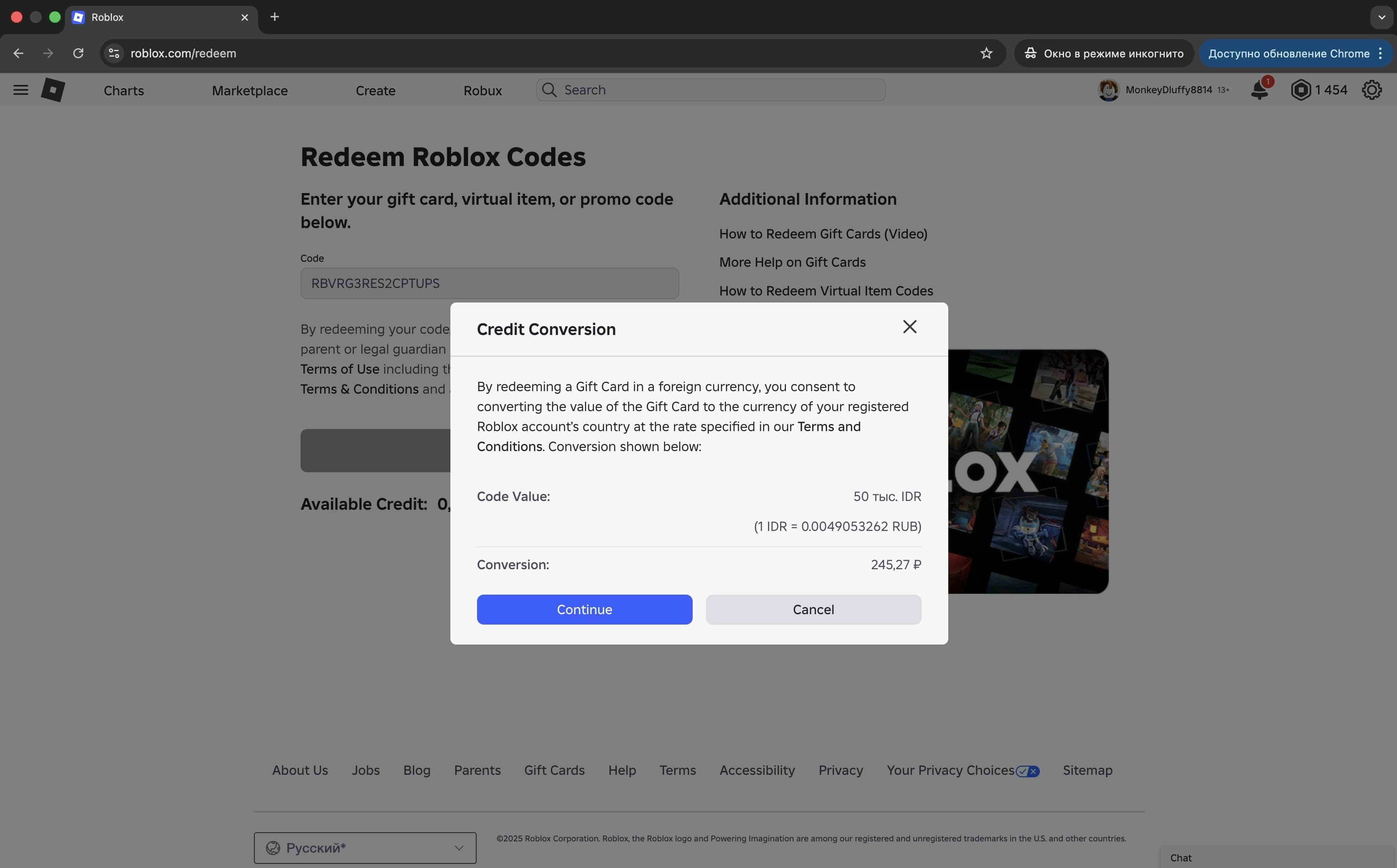This screenshot has width=1397, height=868.
Task: Open Privacy footer link
Action: click(x=841, y=770)
